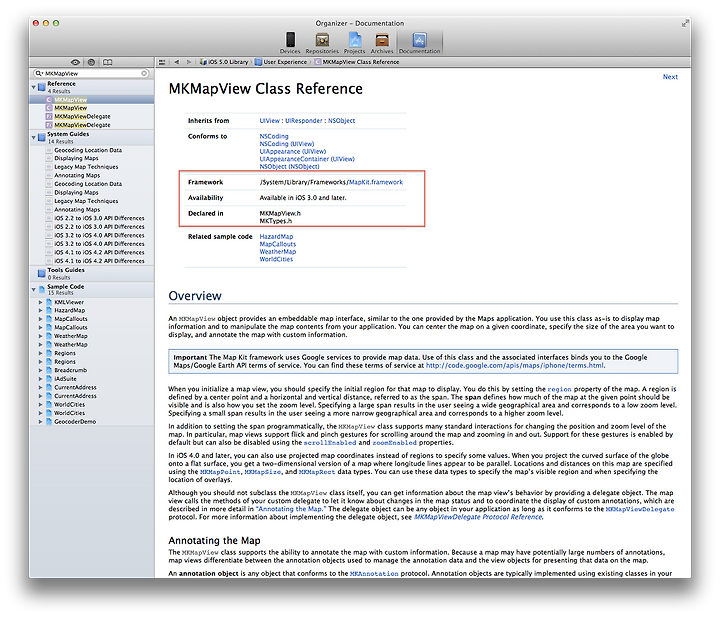Click the Tools Guides section icon
This screenshot has height=618, width=720.
click(x=42, y=273)
